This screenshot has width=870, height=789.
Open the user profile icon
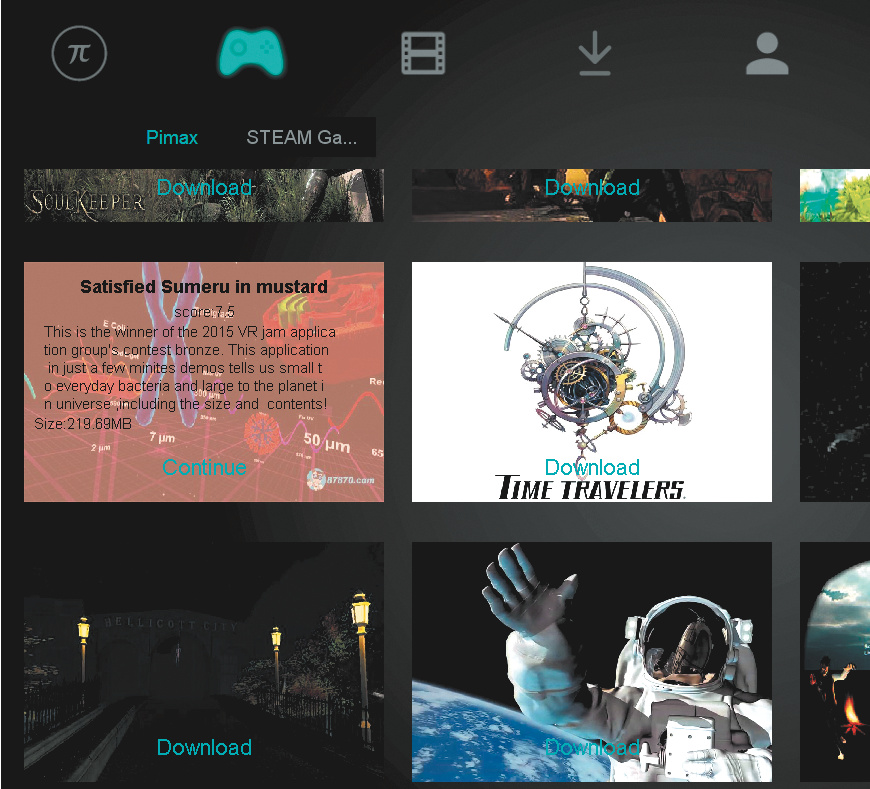767,53
